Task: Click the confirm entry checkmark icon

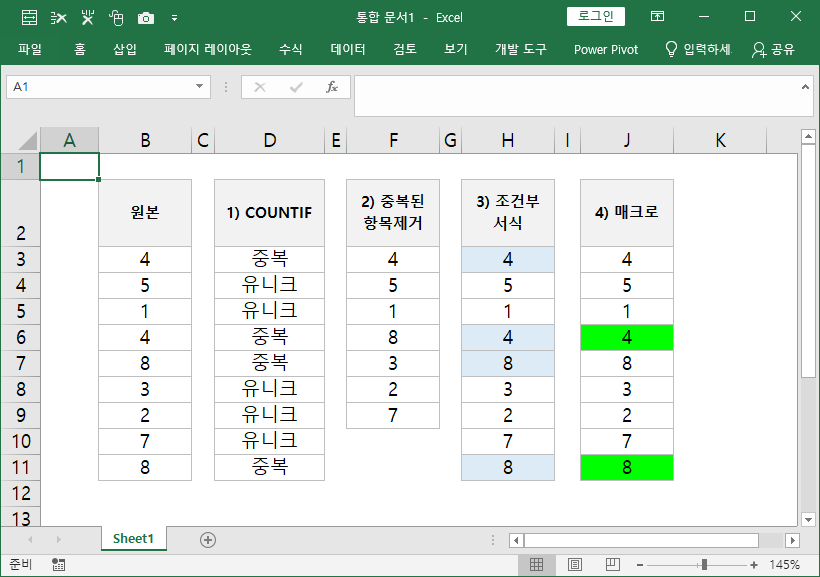Action: tap(296, 87)
